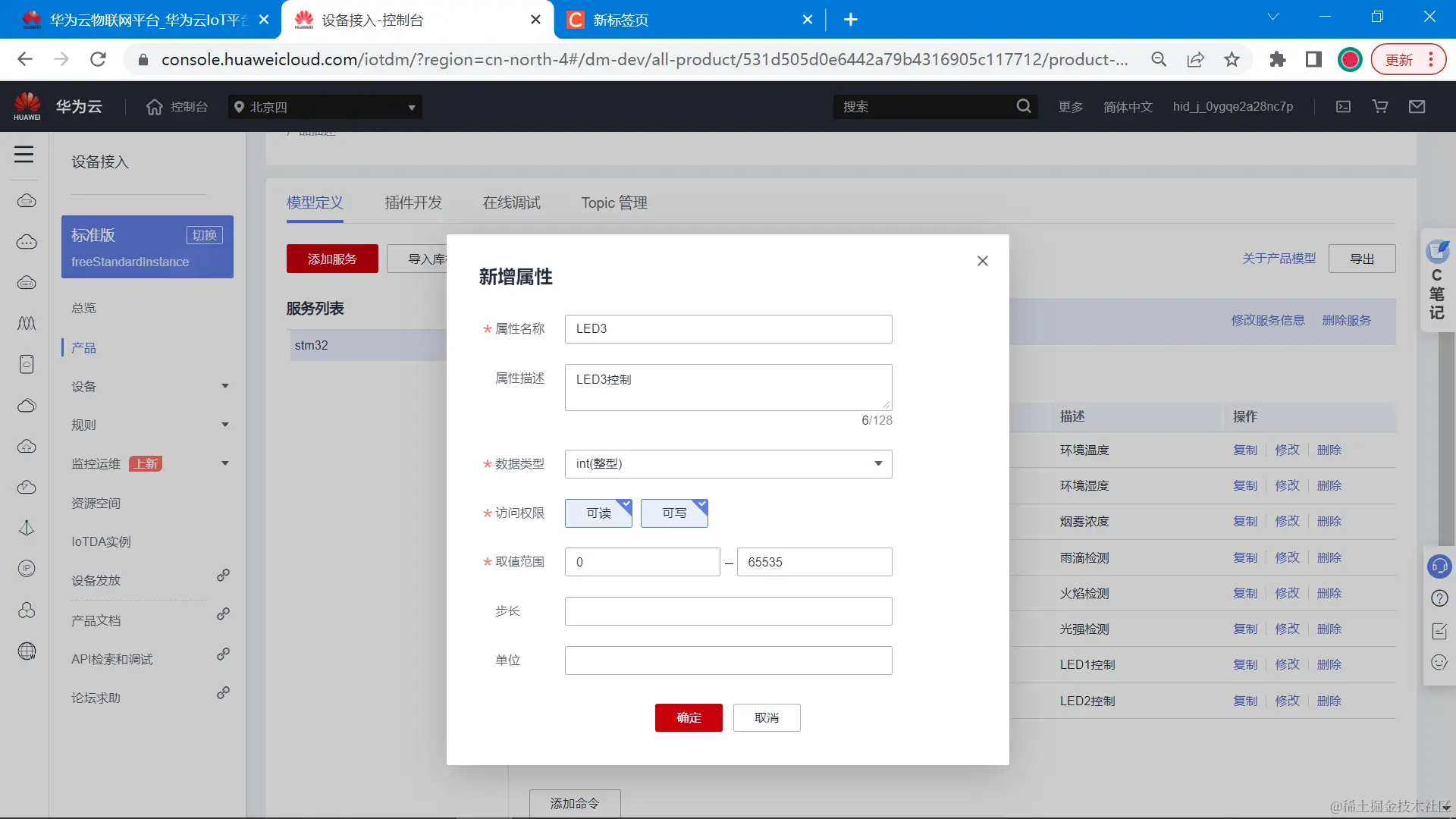Screen dimensions: 1456x819
Task: Switch to the 模型定义 tab
Action: click(x=315, y=202)
